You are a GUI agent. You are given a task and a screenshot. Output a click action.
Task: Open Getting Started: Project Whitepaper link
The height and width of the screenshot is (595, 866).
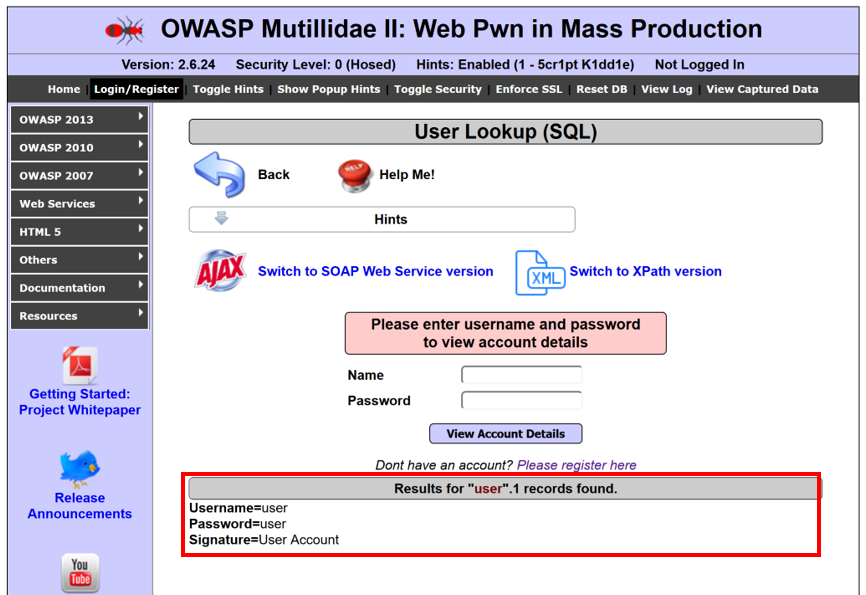(80, 402)
